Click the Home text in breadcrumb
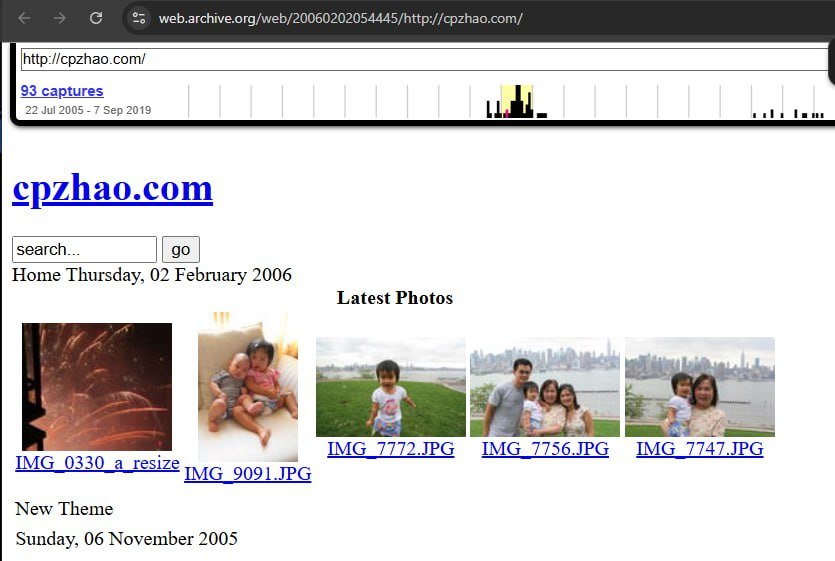Viewport: 835px width, 561px height. (36, 275)
